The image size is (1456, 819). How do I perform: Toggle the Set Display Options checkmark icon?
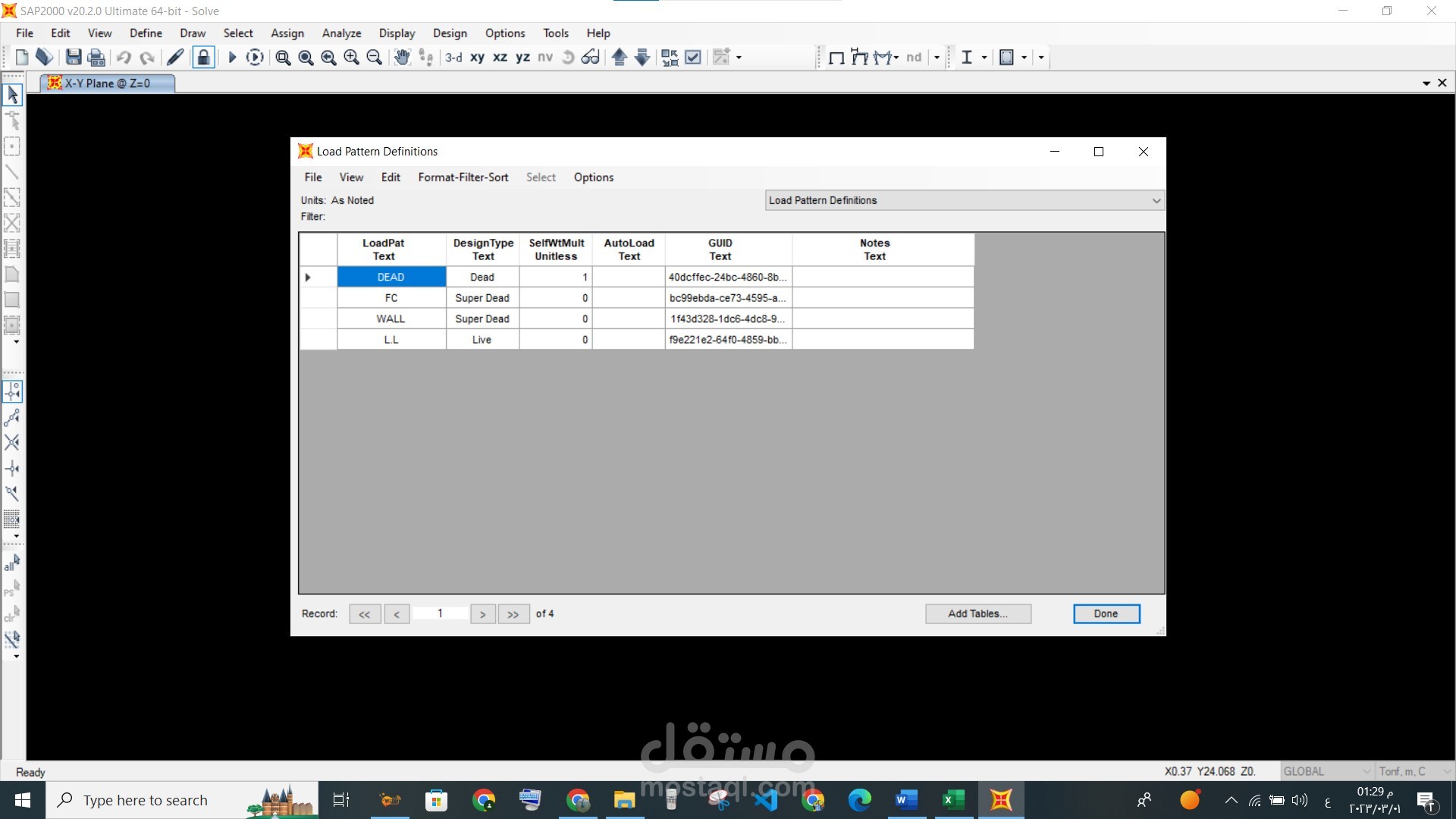pos(693,58)
